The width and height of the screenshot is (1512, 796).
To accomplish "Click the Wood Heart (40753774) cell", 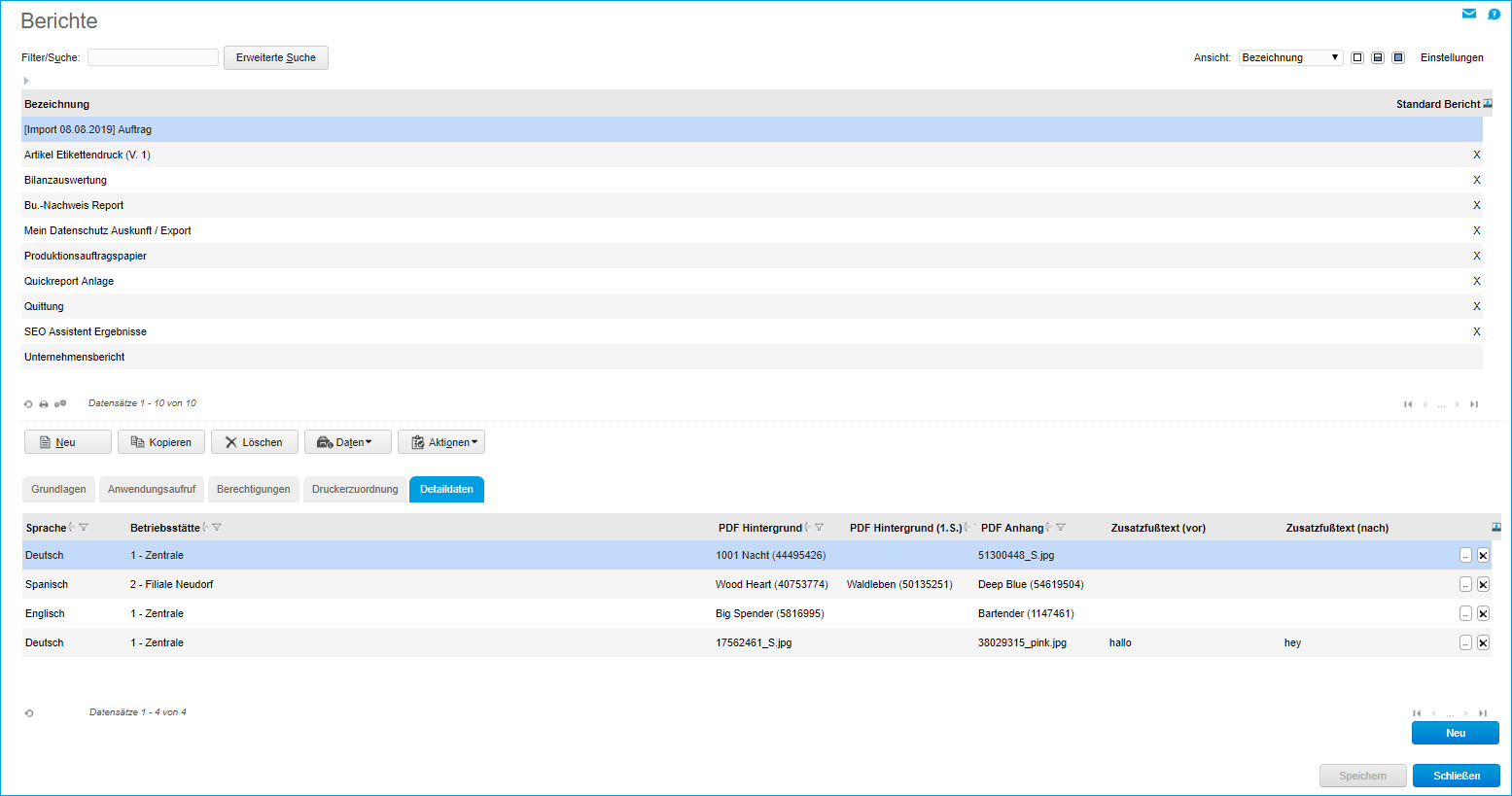I will [x=772, y=584].
